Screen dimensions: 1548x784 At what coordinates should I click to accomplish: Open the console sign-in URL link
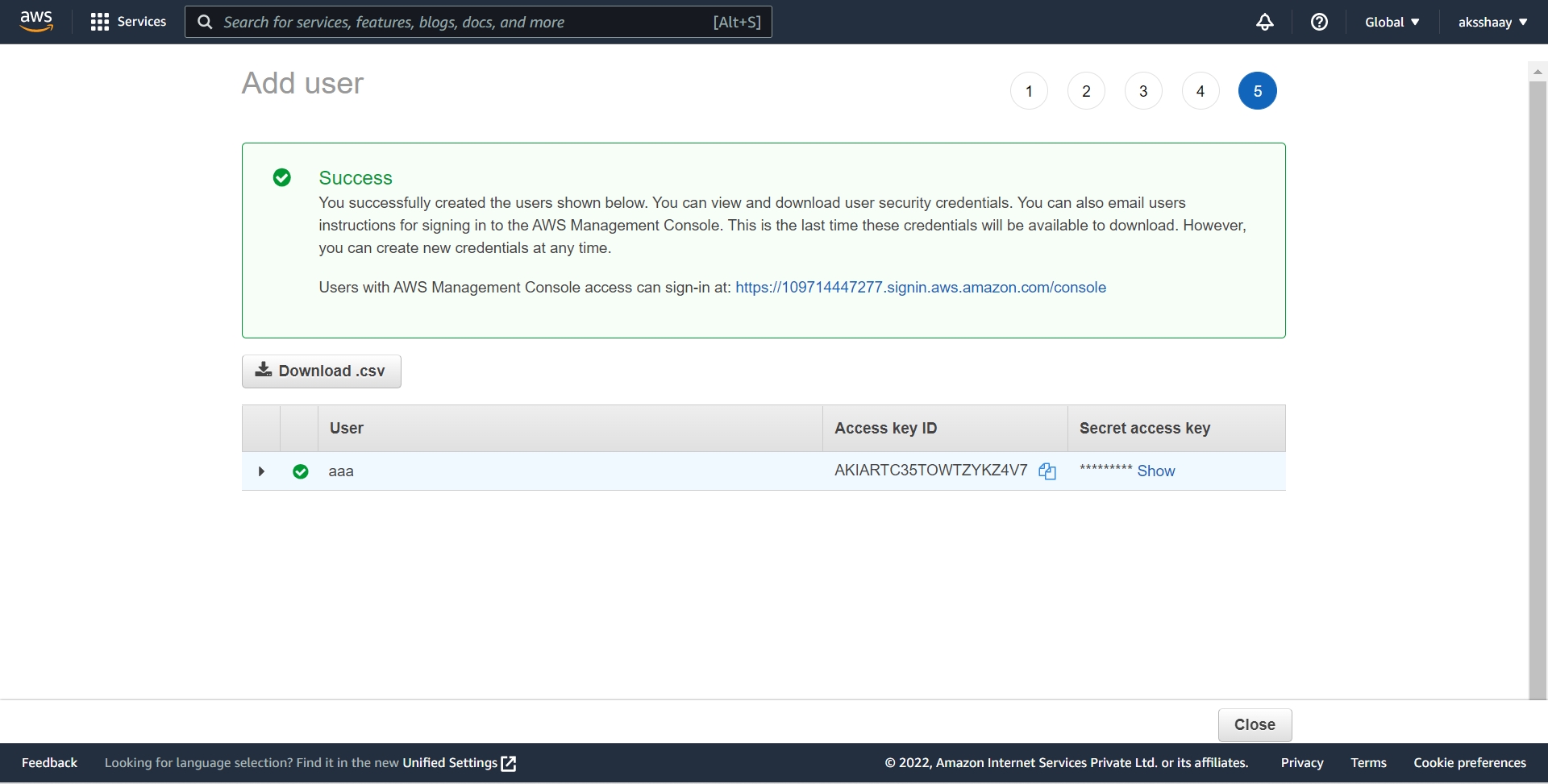920,288
